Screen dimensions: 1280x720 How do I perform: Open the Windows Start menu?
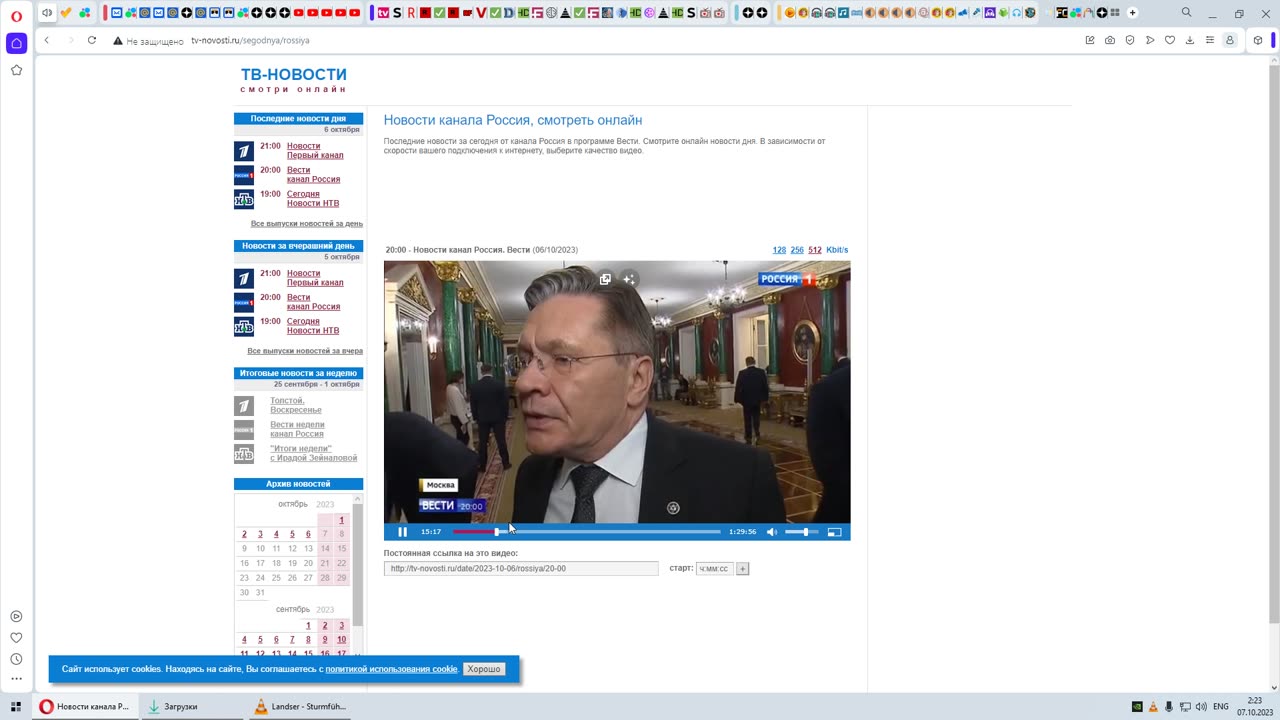(x=15, y=706)
